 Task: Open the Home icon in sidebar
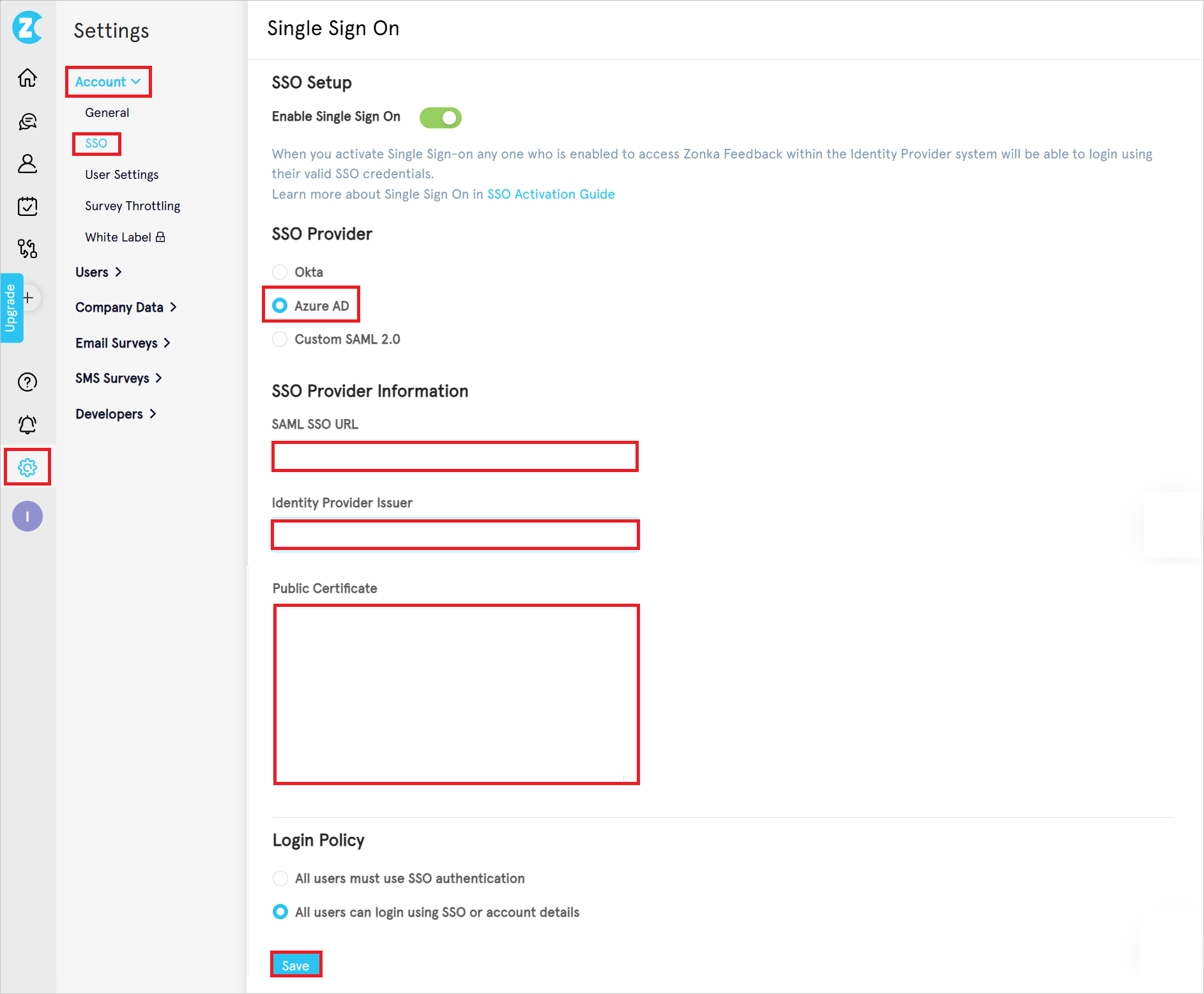(27, 78)
